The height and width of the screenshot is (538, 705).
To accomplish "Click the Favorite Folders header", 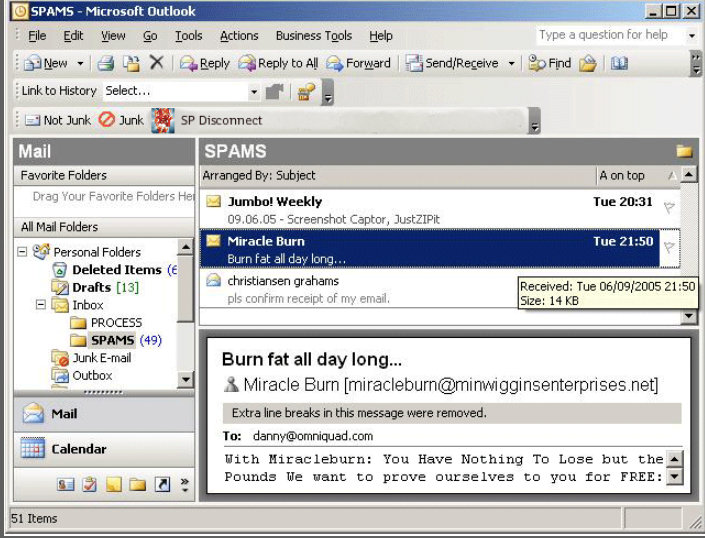I will pos(104,175).
